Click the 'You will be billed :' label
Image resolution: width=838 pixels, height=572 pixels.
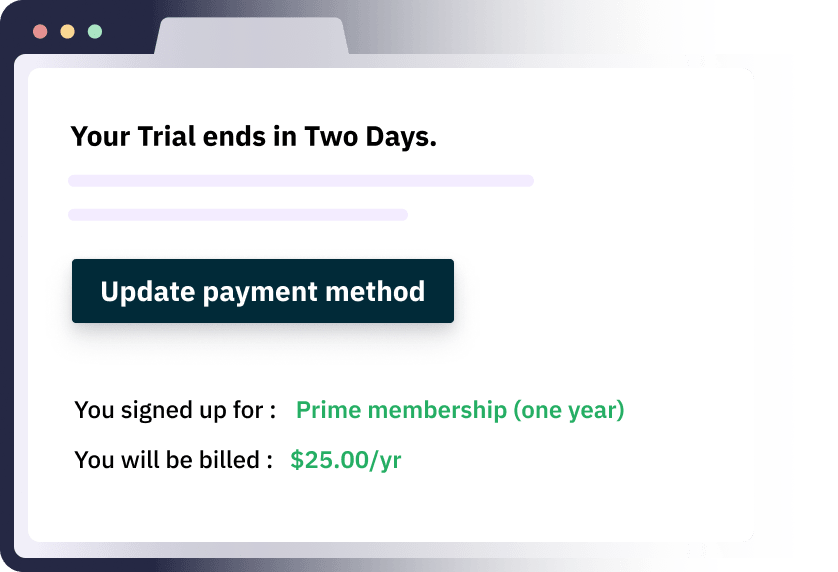173,460
